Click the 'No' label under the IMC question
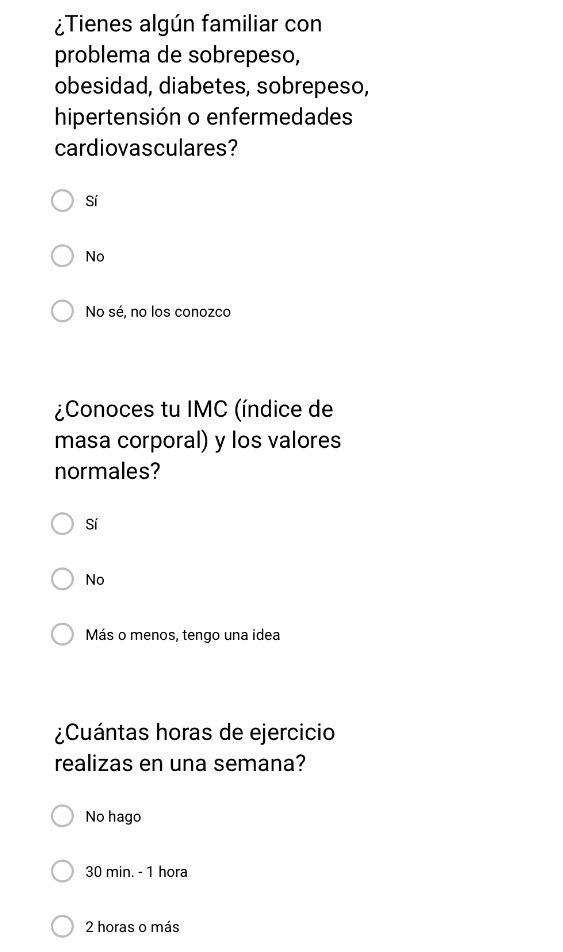The width and height of the screenshot is (563, 952). (95, 580)
